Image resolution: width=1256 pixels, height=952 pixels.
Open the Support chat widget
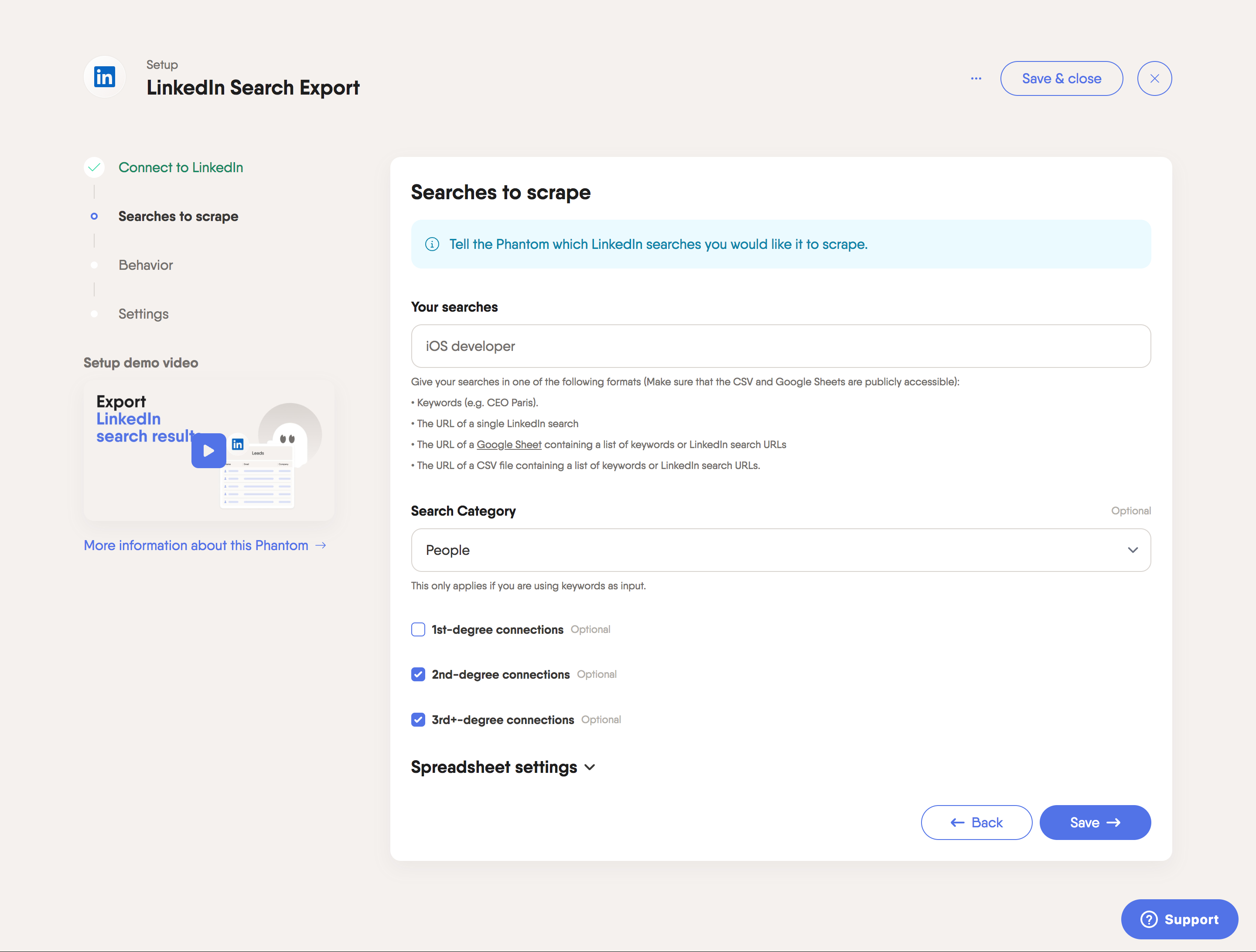pyautogui.click(x=1179, y=919)
